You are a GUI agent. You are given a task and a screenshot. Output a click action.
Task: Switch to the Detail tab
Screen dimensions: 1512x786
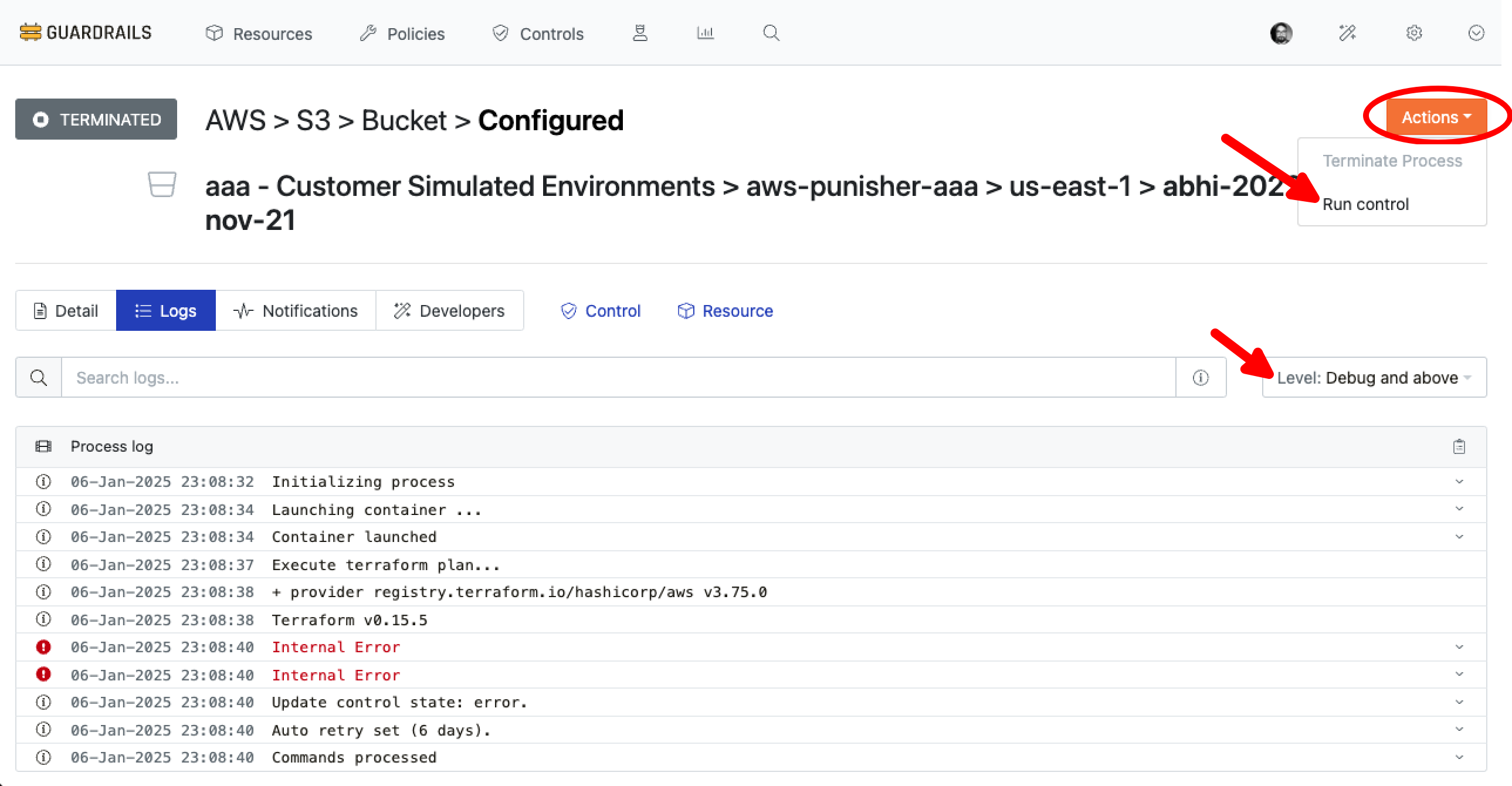click(x=66, y=310)
